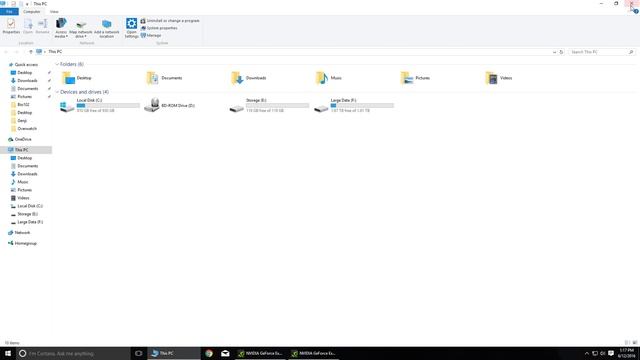
Task: Open Task View on the taskbar
Action: 139,353
